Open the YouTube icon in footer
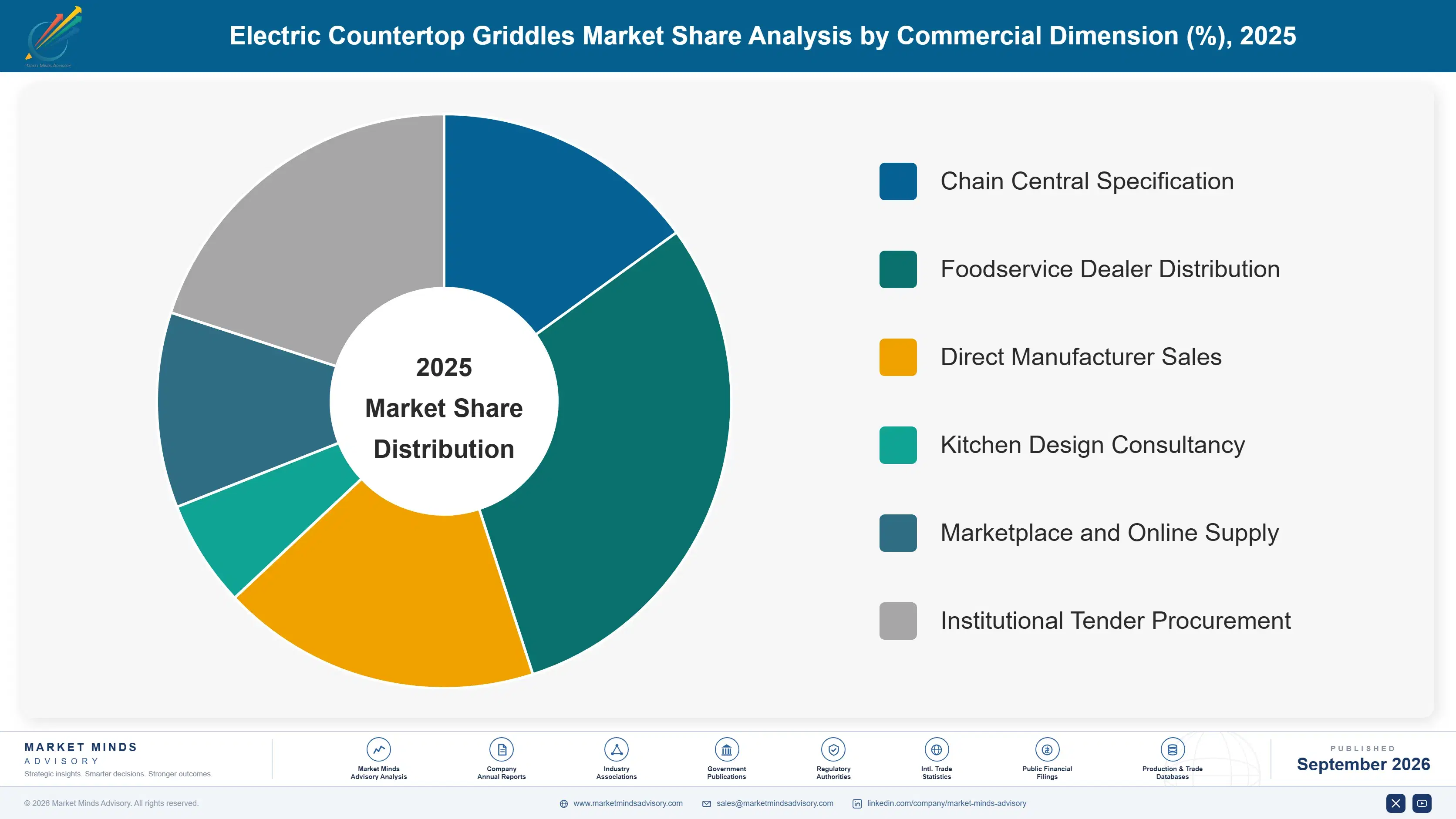1456x819 pixels. 1422,803
